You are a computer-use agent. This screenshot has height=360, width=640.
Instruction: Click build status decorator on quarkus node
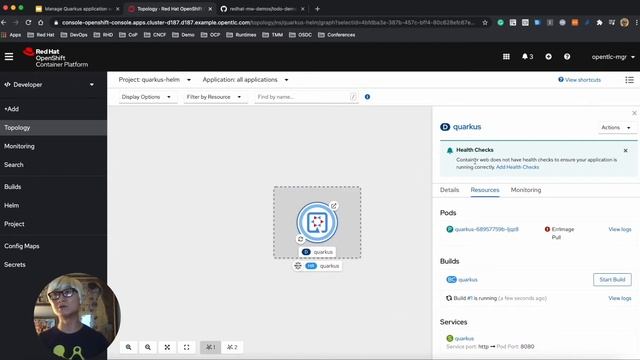pyautogui.click(x=300, y=239)
